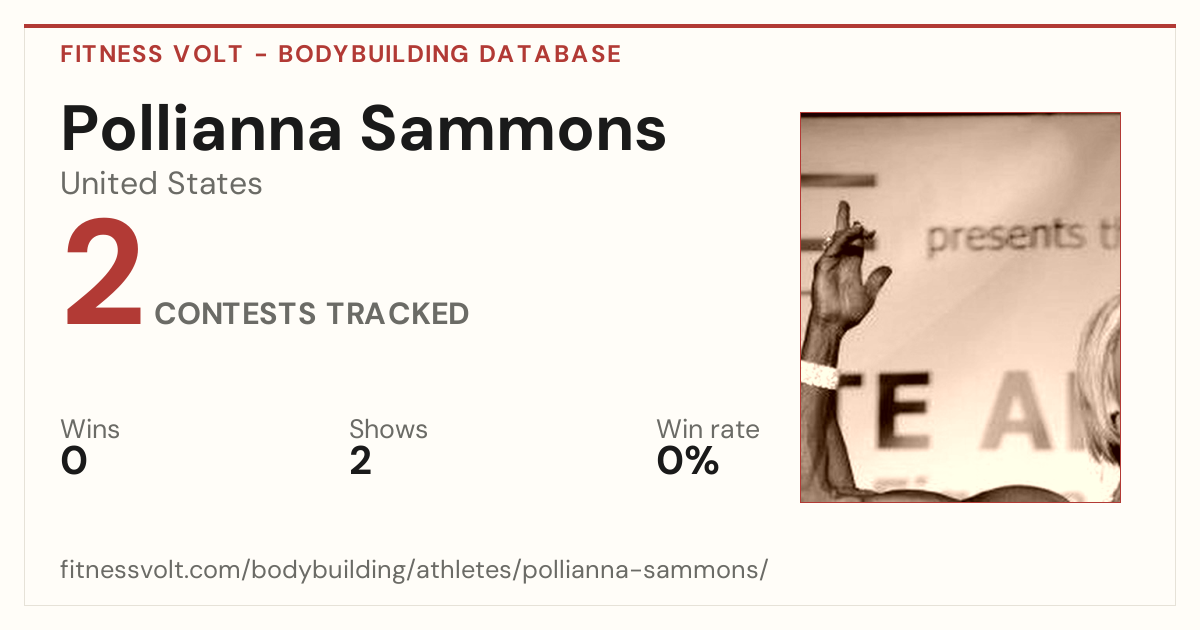Select the Win rate label
Image resolution: width=1200 pixels, height=630 pixels.
(x=708, y=429)
